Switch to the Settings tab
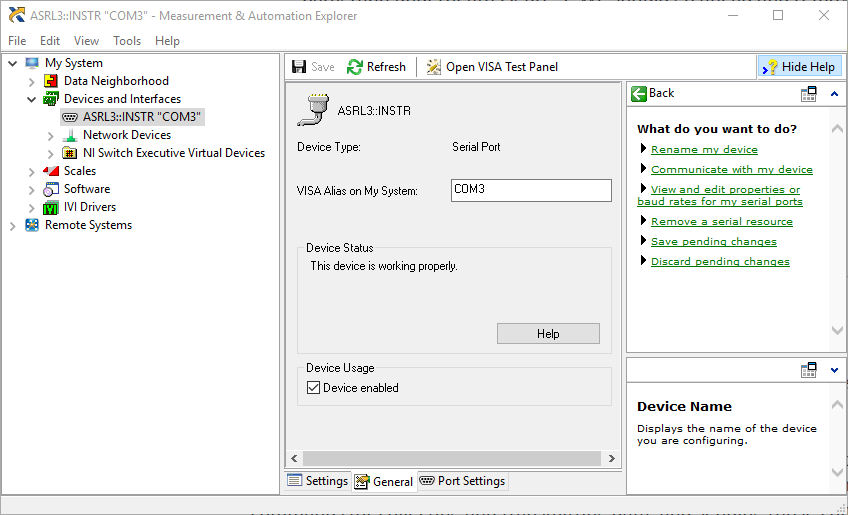The height and width of the screenshot is (515, 848). [317, 481]
